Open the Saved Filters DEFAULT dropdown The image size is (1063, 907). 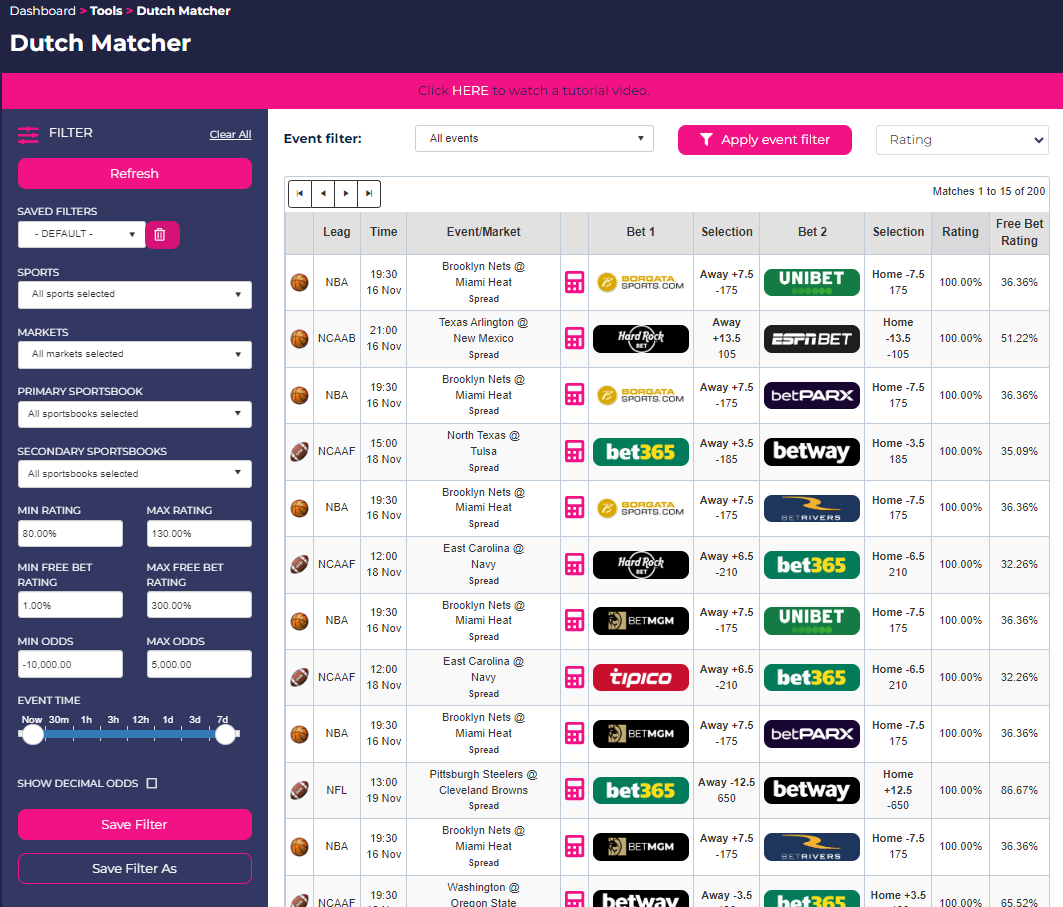81,235
